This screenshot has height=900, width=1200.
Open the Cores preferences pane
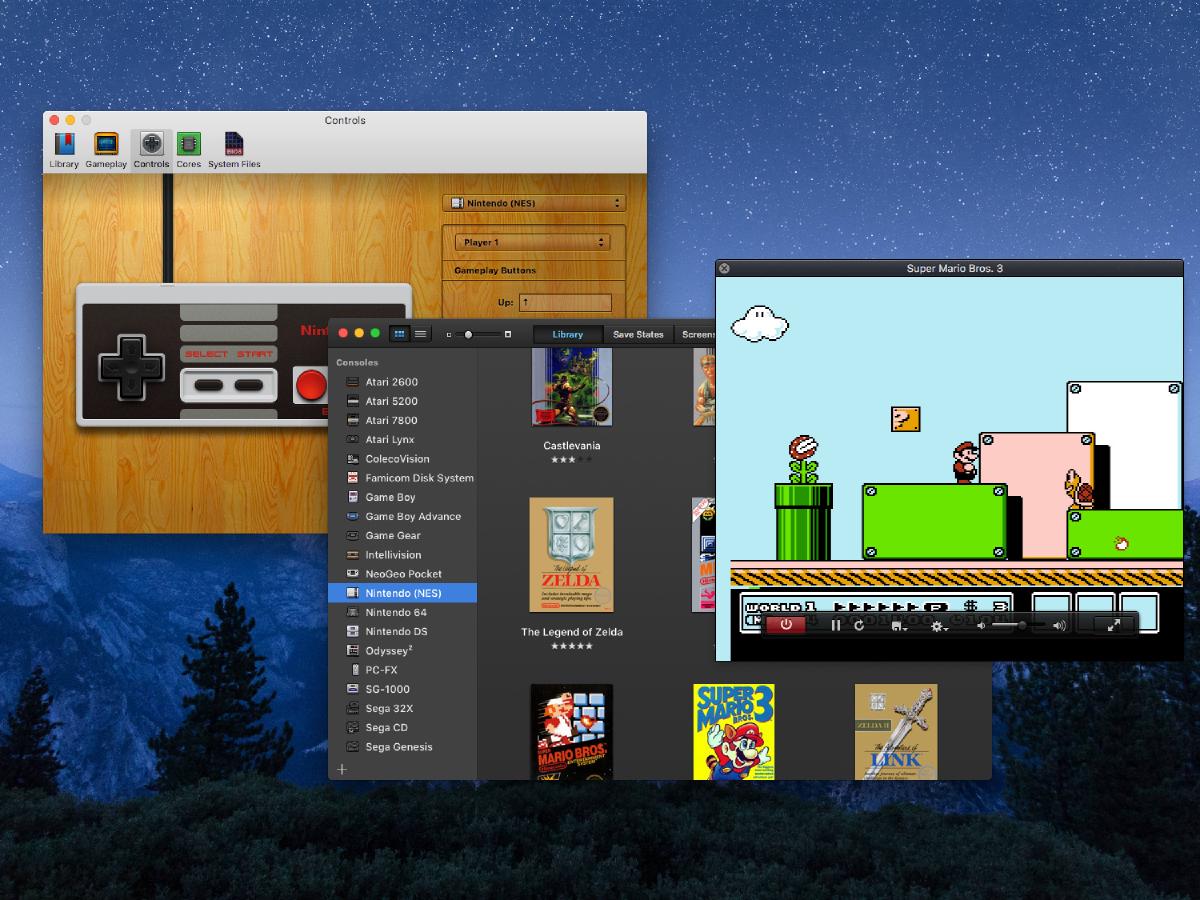(x=189, y=150)
